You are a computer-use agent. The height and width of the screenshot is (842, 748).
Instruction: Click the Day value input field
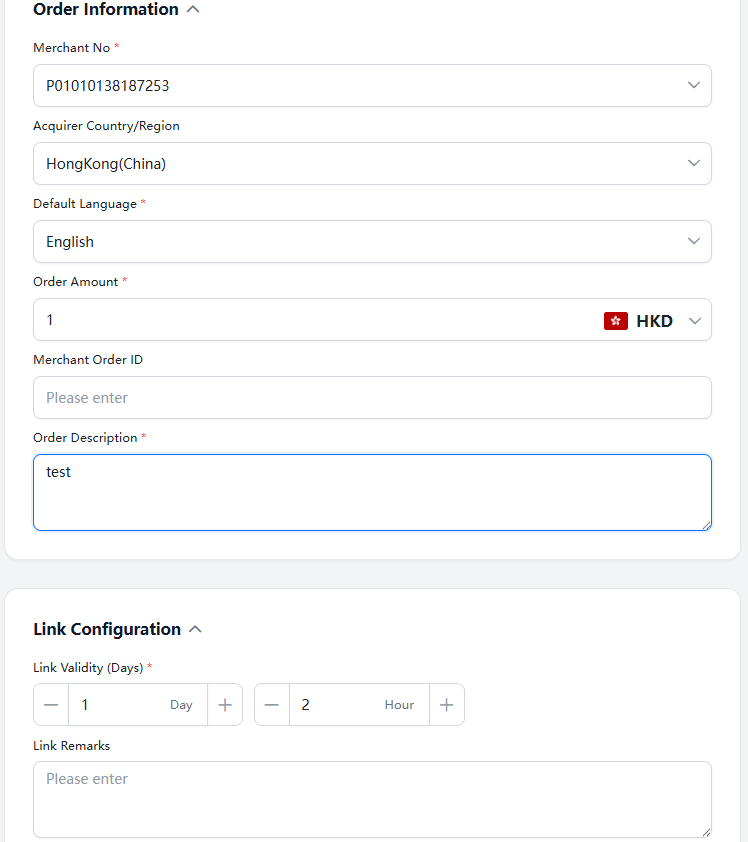[x=120, y=705]
